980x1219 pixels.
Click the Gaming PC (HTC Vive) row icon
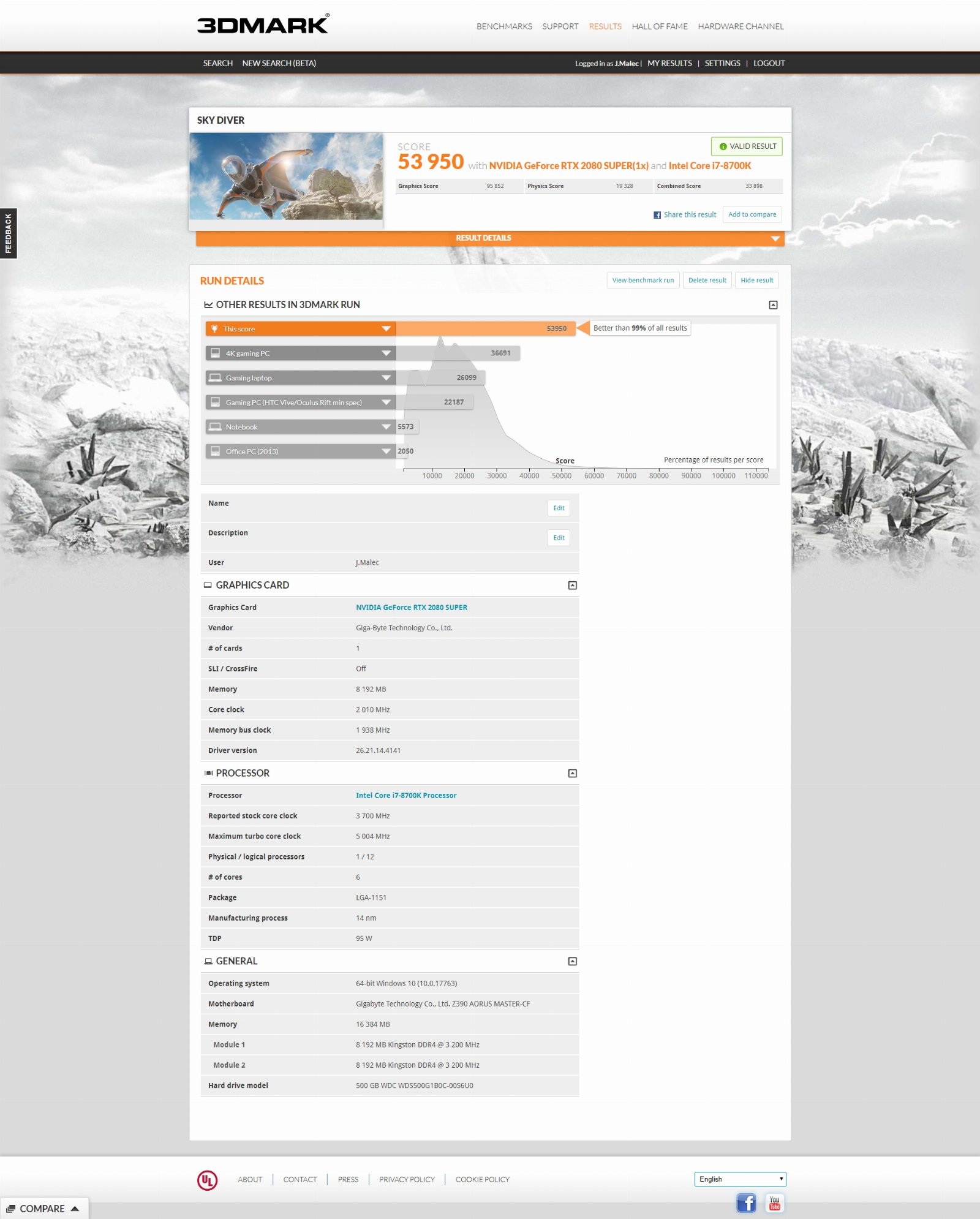[215, 402]
